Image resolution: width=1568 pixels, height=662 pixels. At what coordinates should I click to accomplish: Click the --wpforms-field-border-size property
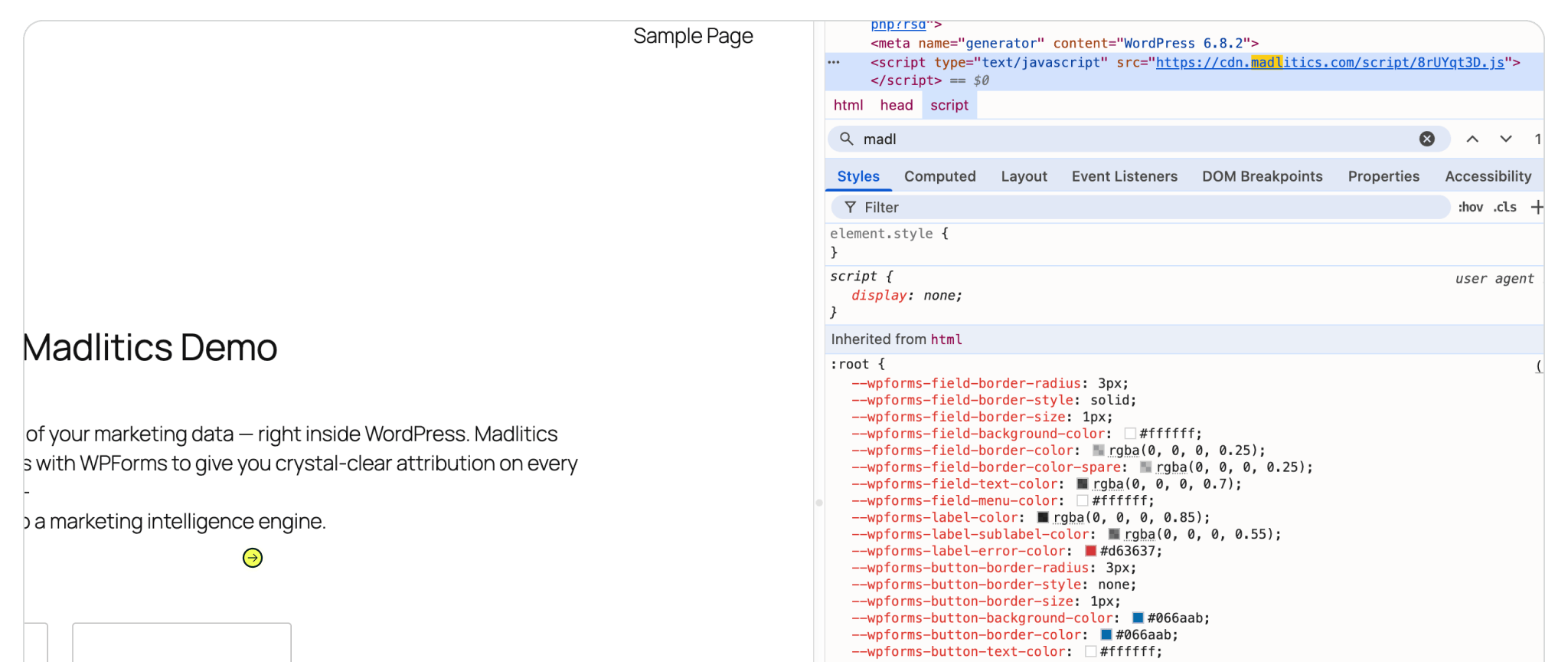point(958,417)
